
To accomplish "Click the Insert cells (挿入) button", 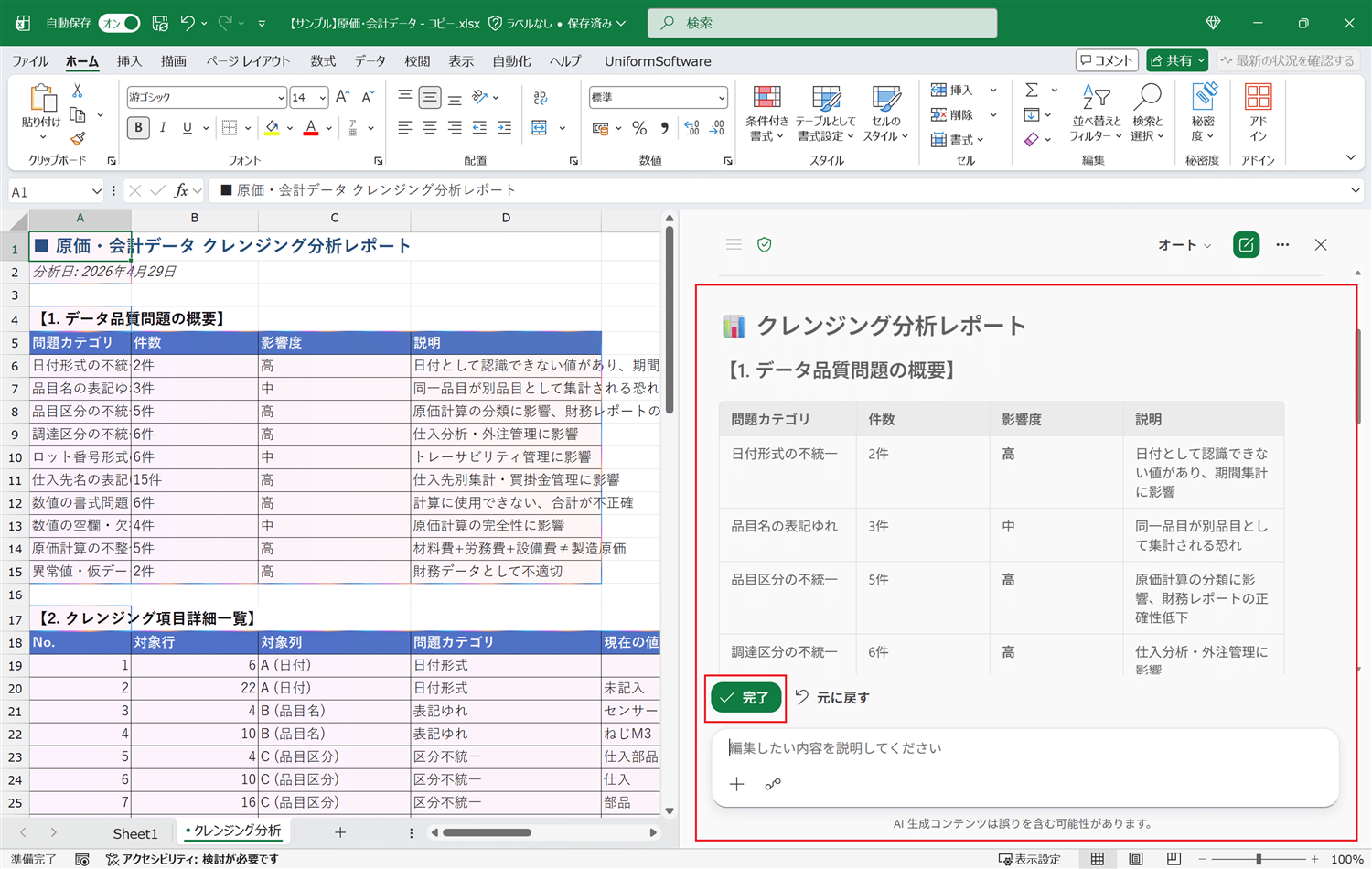I will [x=952, y=90].
